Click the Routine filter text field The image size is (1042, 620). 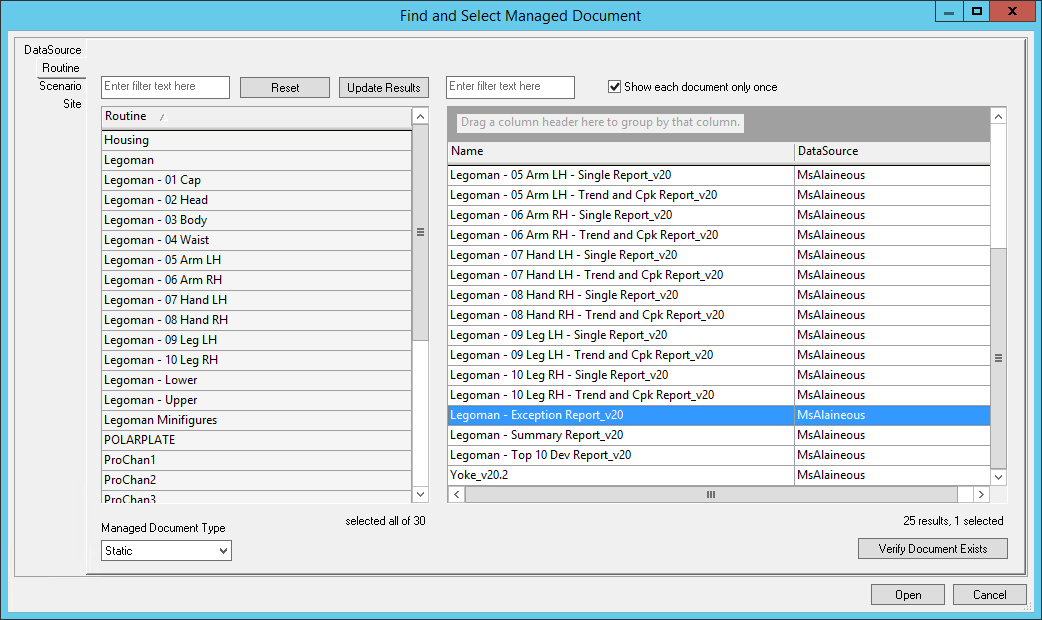click(x=165, y=87)
